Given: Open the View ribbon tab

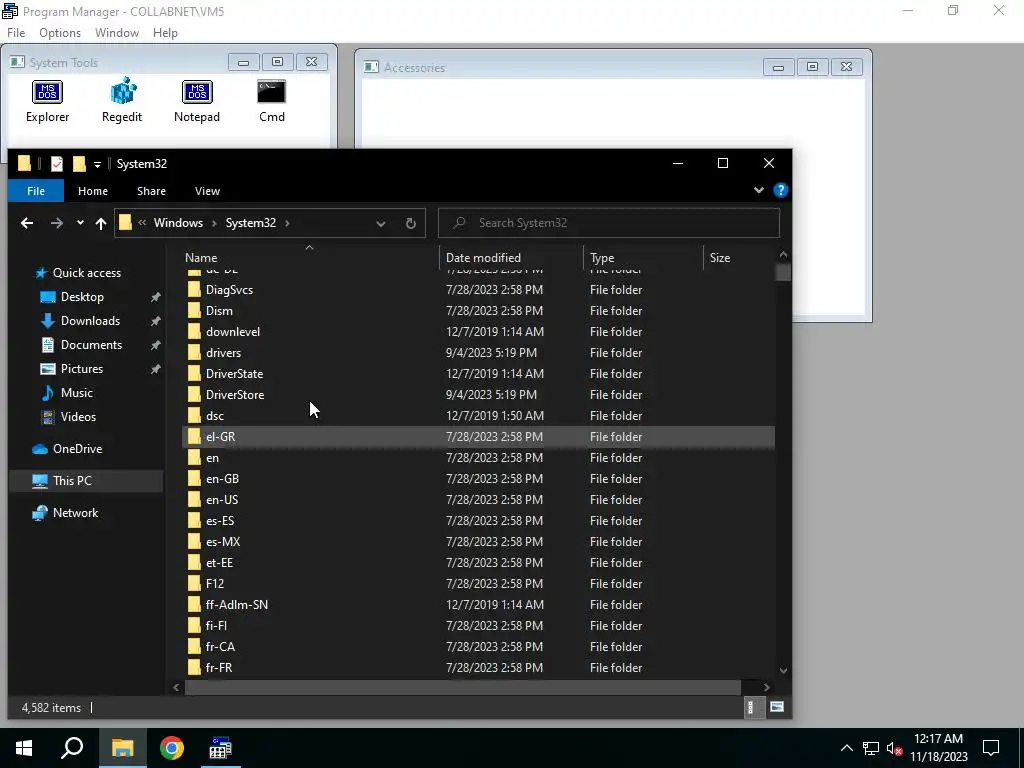Looking at the screenshot, I should [207, 191].
